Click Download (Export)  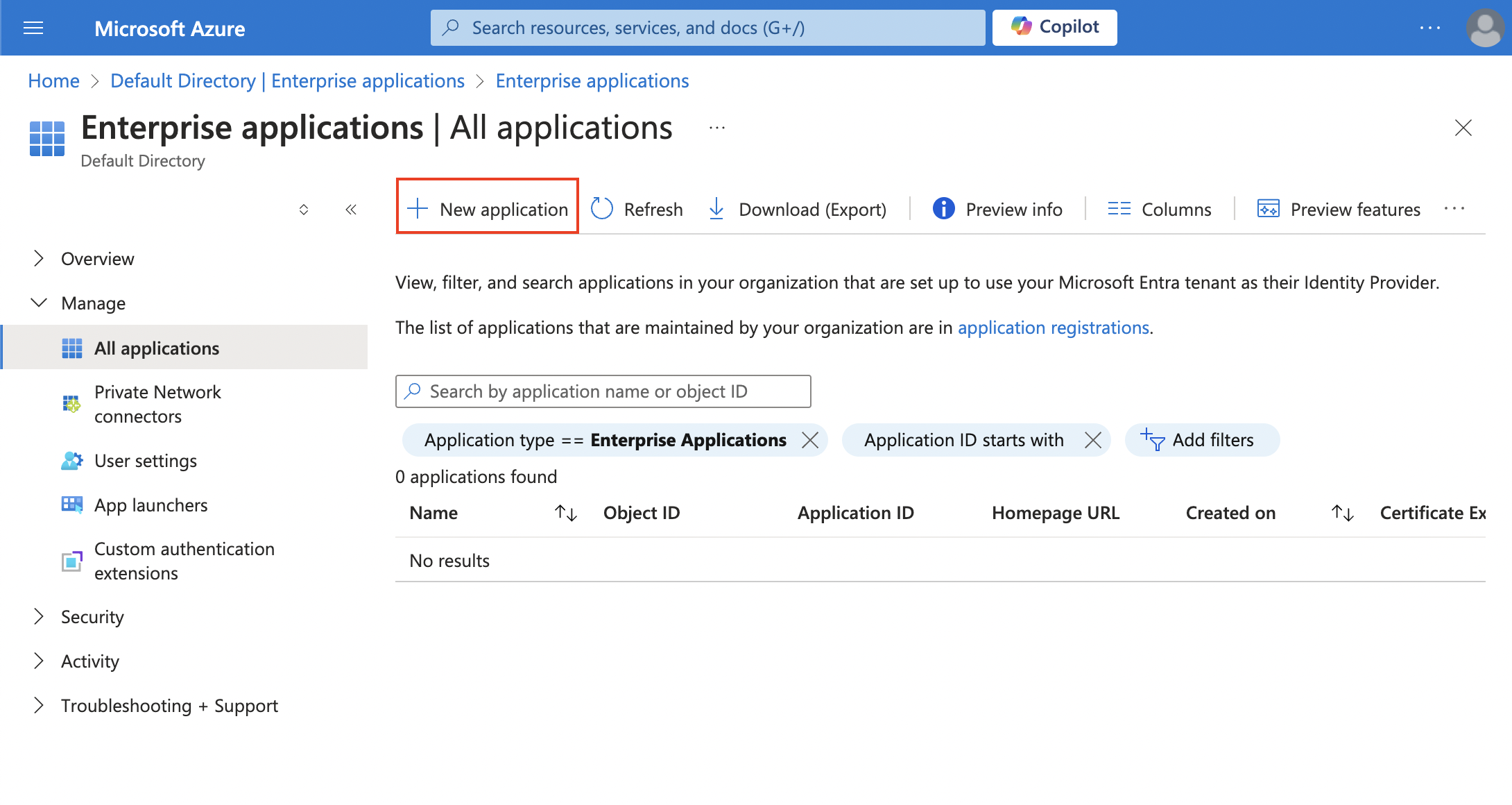pyautogui.click(x=797, y=209)
